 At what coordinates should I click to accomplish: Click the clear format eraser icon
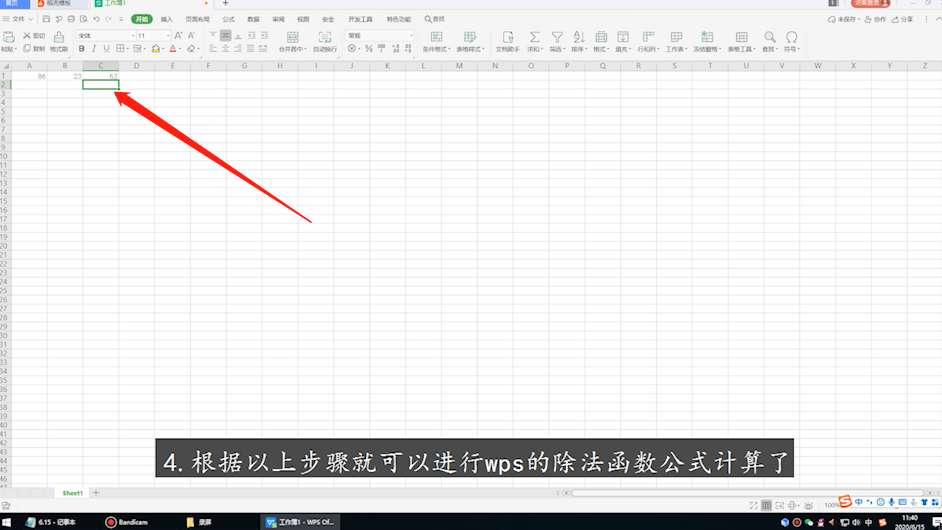coord(191,49)
